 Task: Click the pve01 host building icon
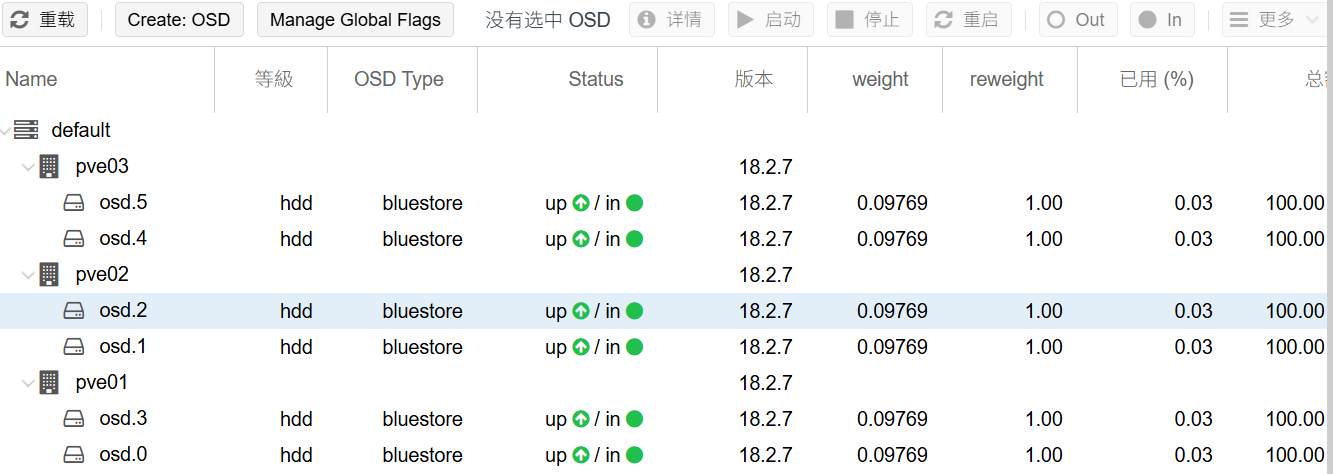click(x=49, y=383)
